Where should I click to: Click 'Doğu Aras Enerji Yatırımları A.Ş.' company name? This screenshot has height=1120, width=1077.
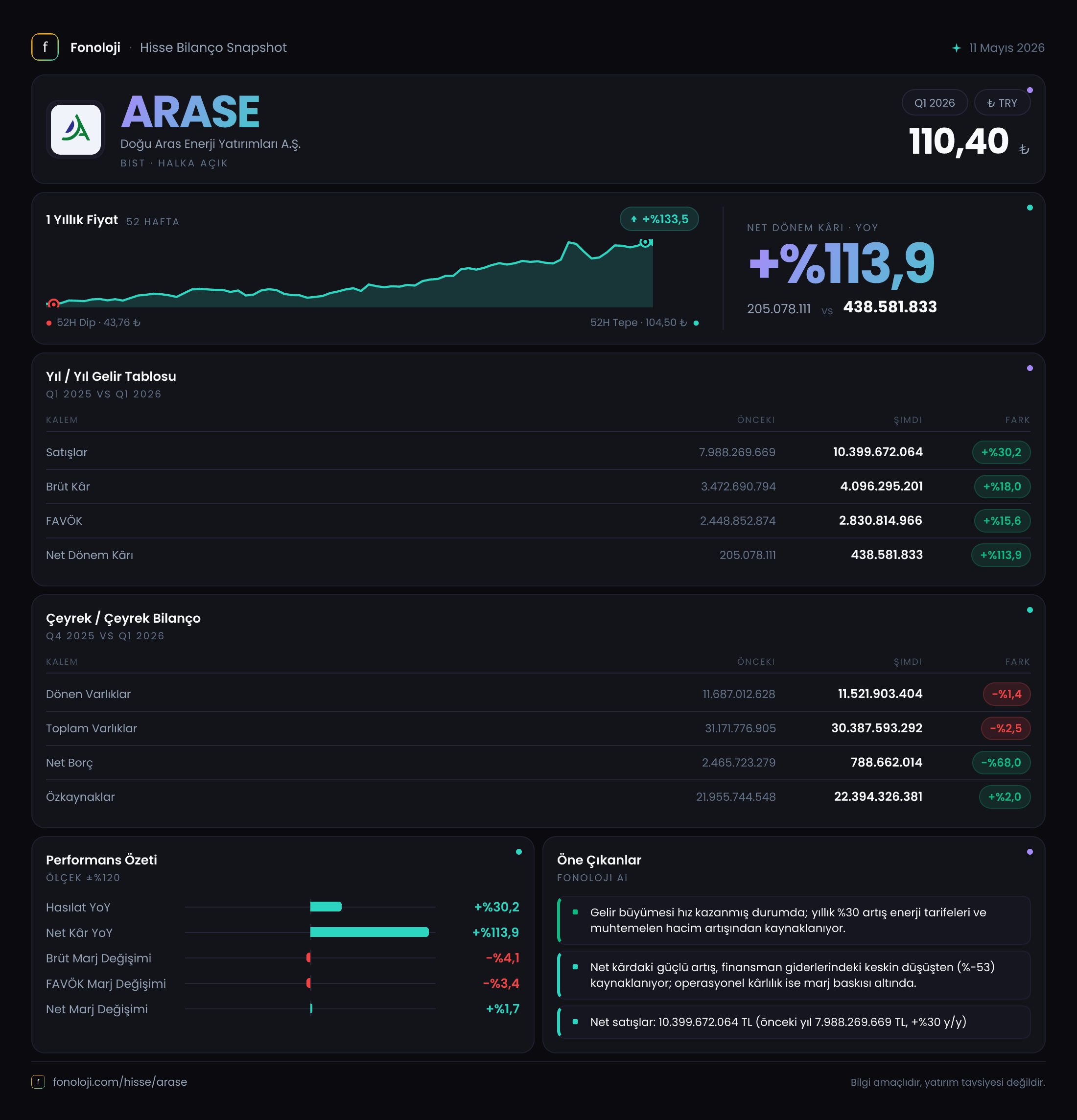(210, 144)
